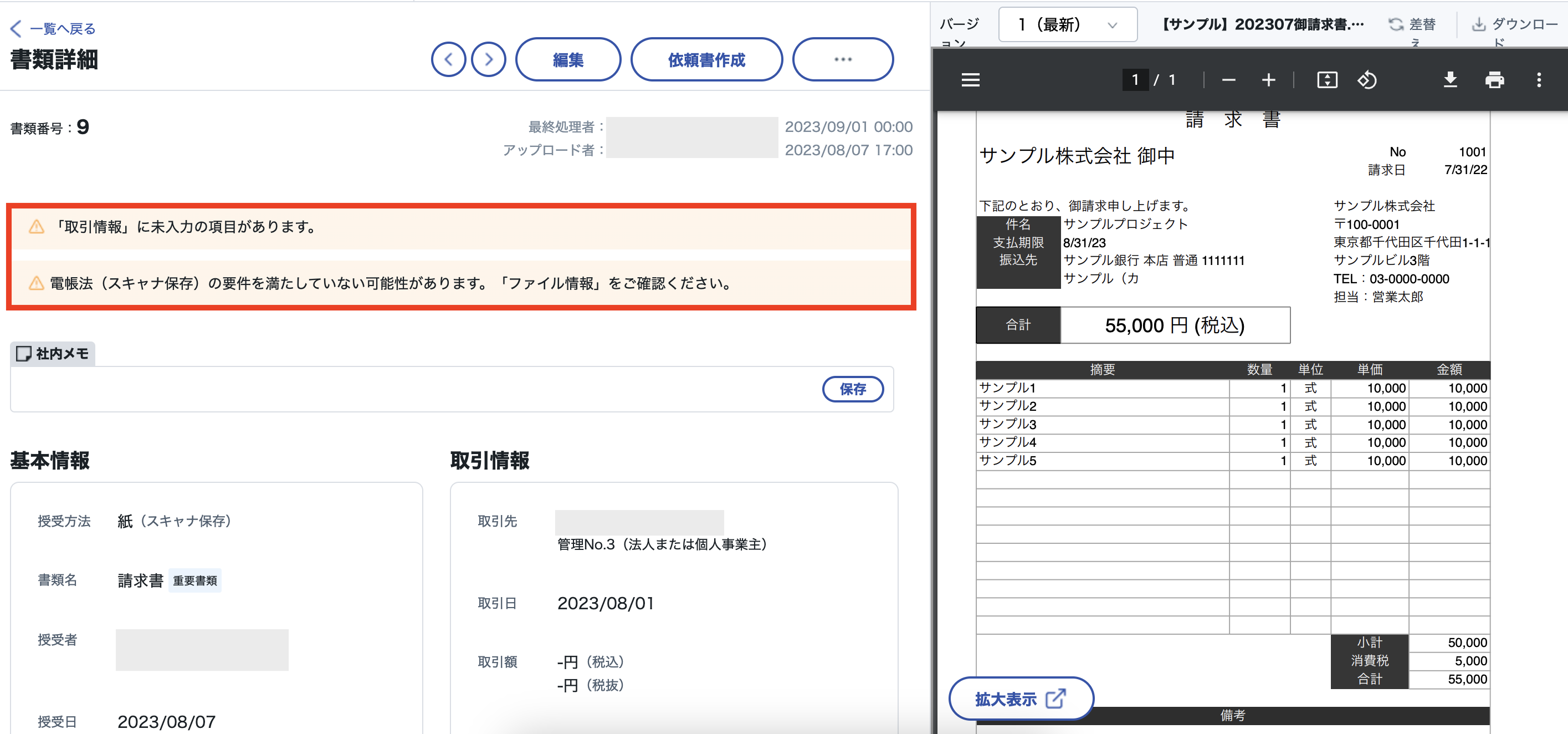Screen dimensions: 1568x734
Task: Click the サンプル3 row in PDF table
Action: coord(1233,425)
